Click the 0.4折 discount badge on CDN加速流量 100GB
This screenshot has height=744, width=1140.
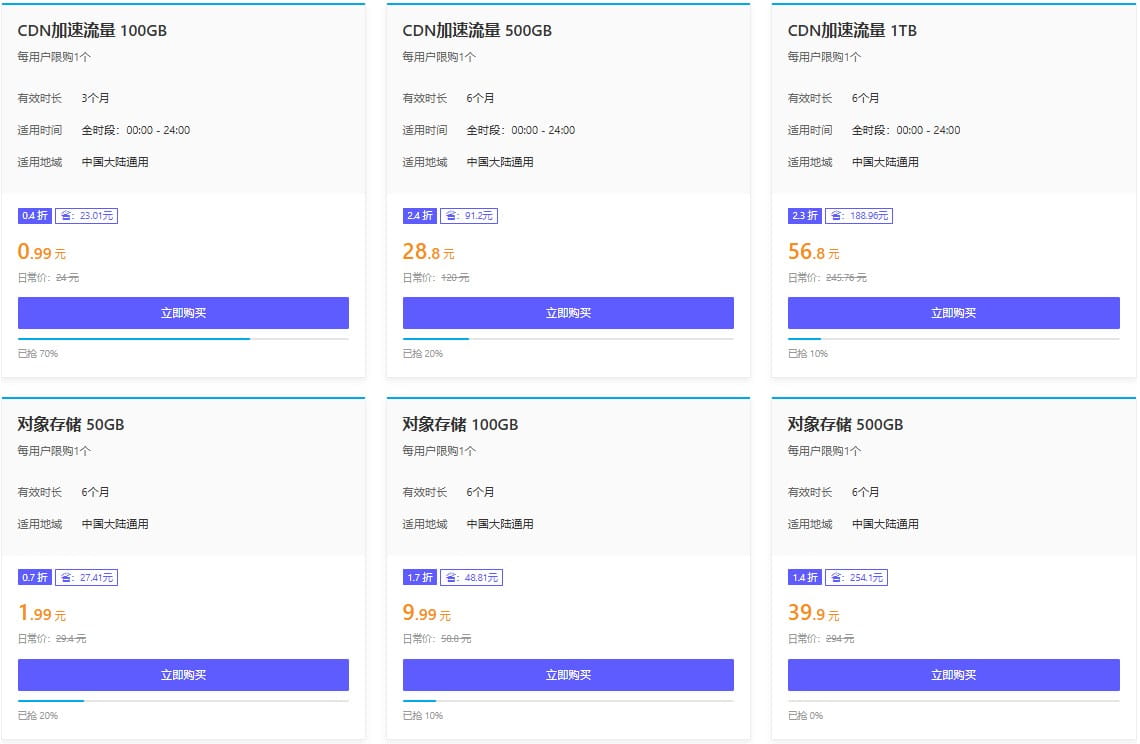32,215
